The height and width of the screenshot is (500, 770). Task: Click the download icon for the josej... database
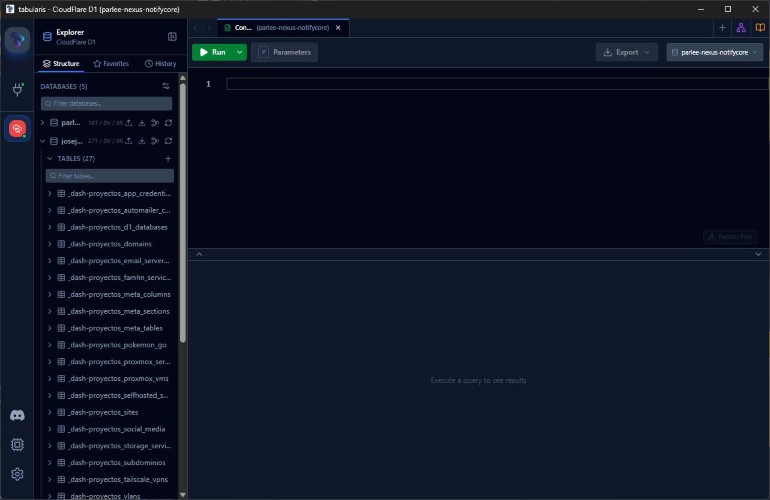pyautogui.click(x=142, y=141)
